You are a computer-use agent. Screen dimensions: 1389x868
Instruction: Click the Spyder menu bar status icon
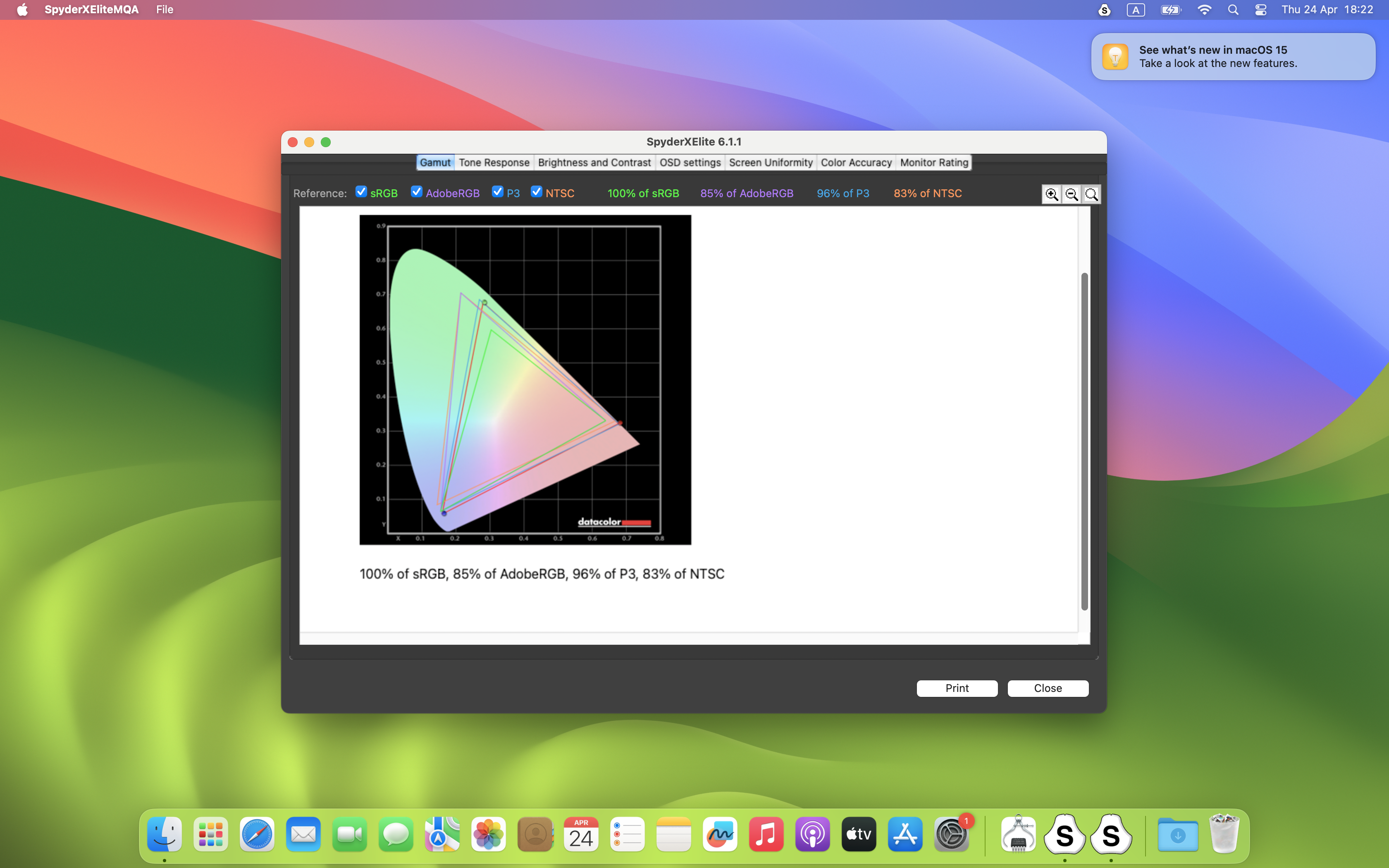point(1104,10)
